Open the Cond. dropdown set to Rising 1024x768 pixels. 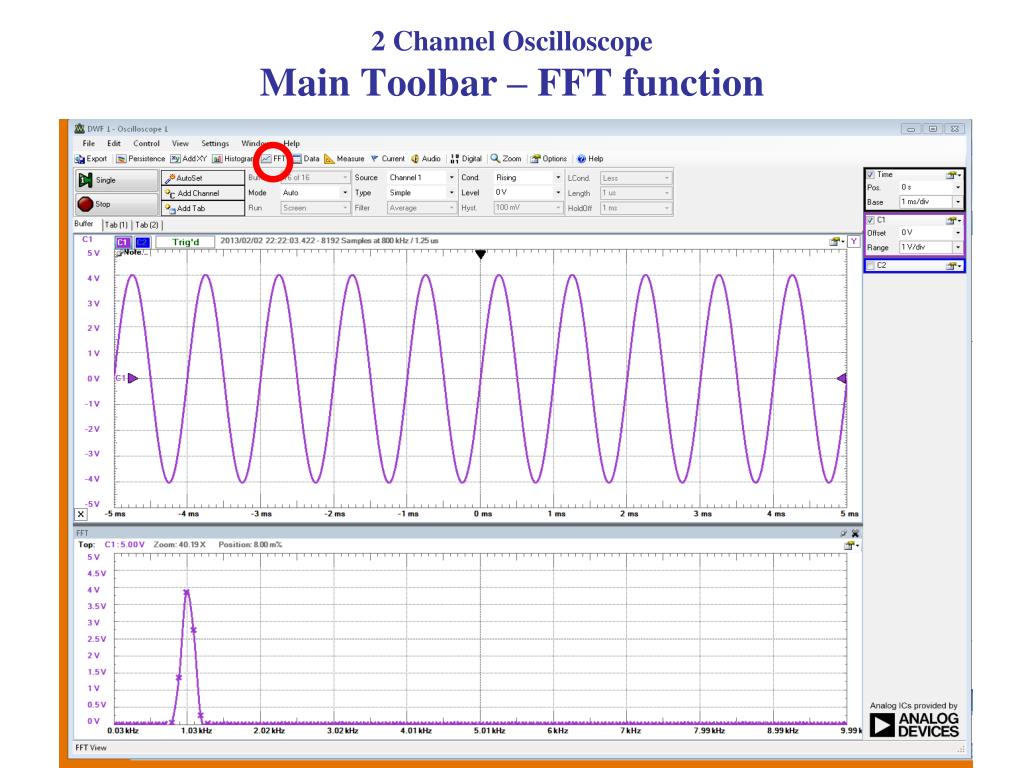[528, 178]
